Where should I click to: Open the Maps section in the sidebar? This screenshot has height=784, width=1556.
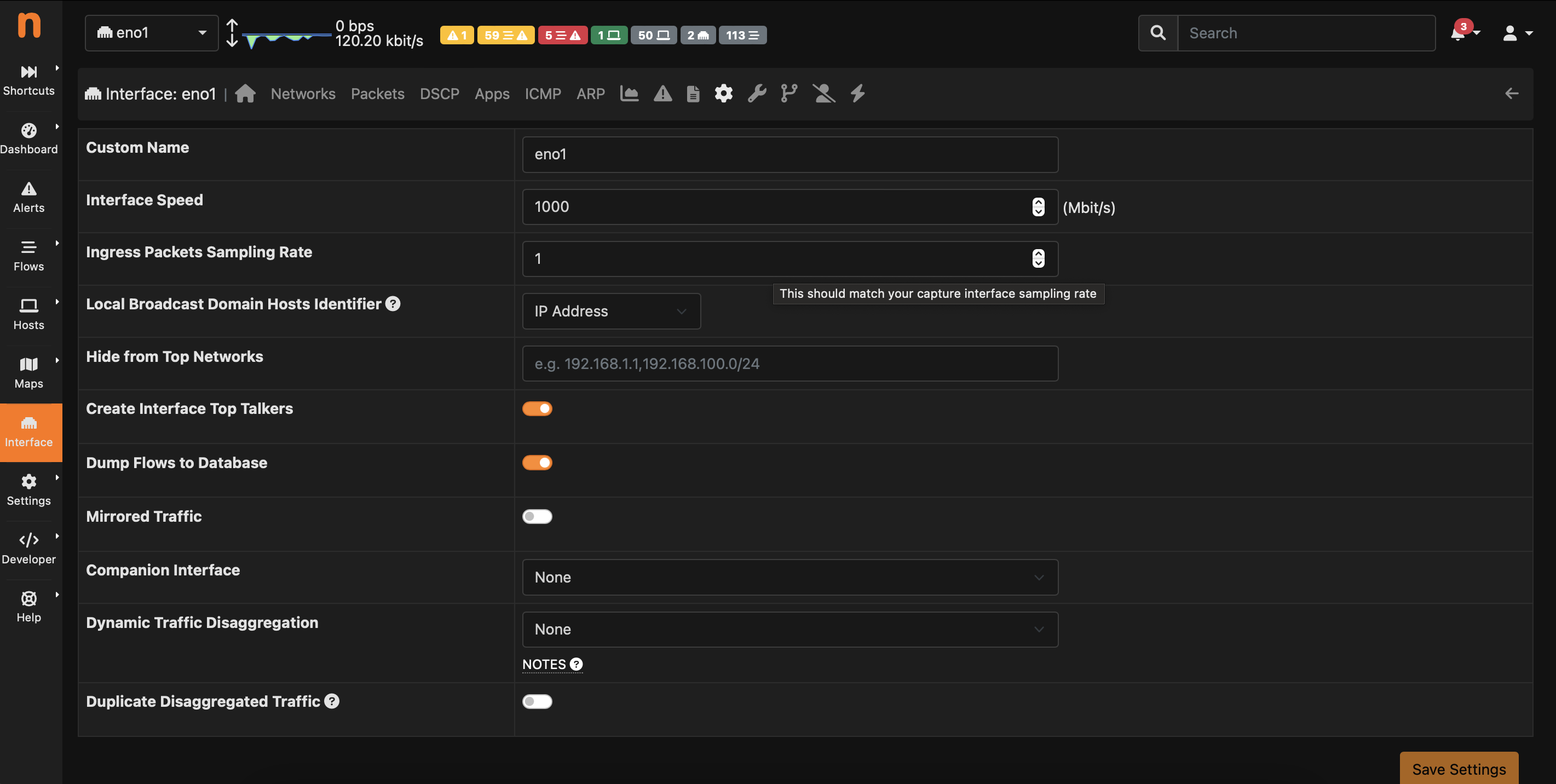28,371
